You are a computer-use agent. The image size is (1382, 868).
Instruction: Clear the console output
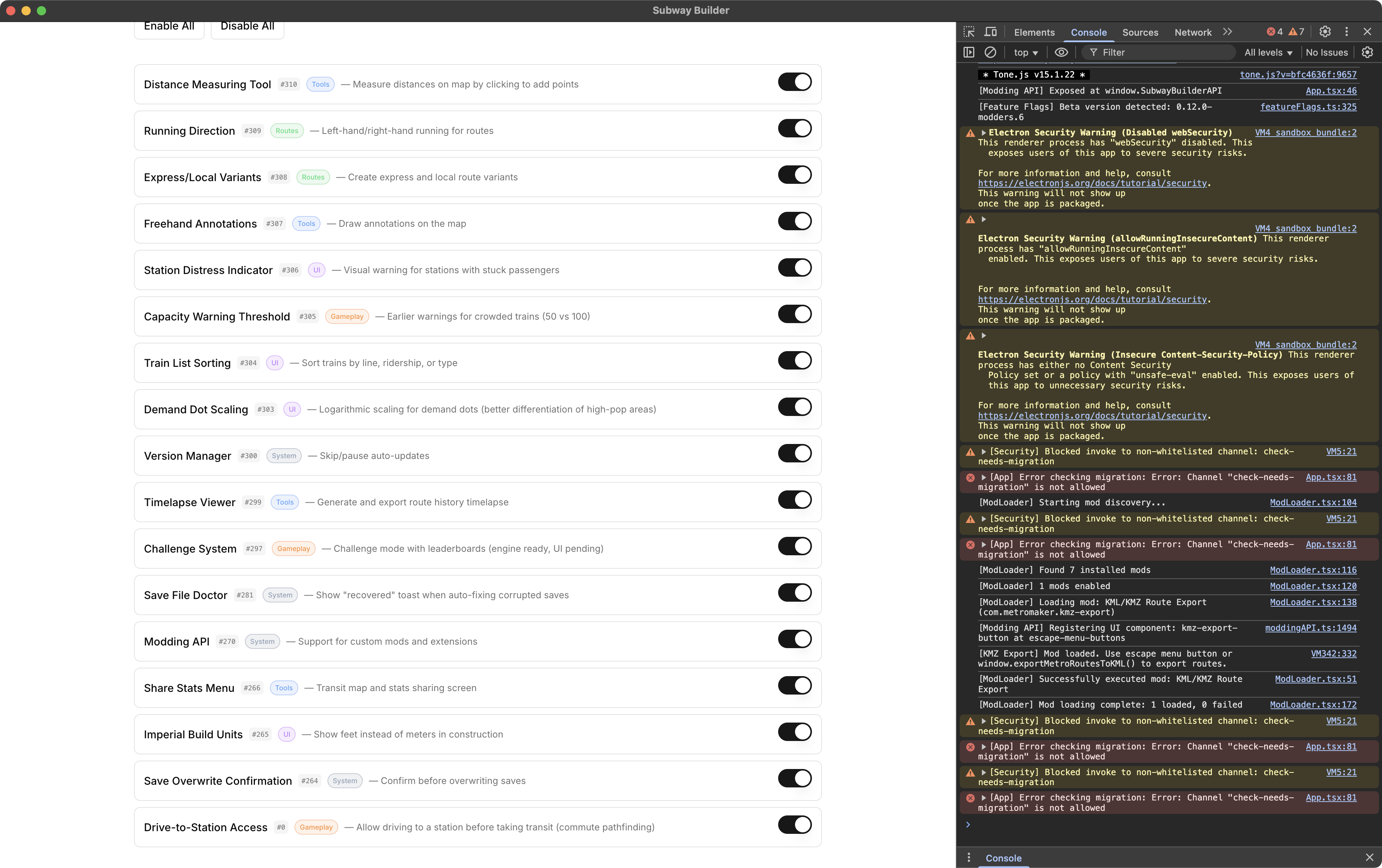(x=991, y=52)
